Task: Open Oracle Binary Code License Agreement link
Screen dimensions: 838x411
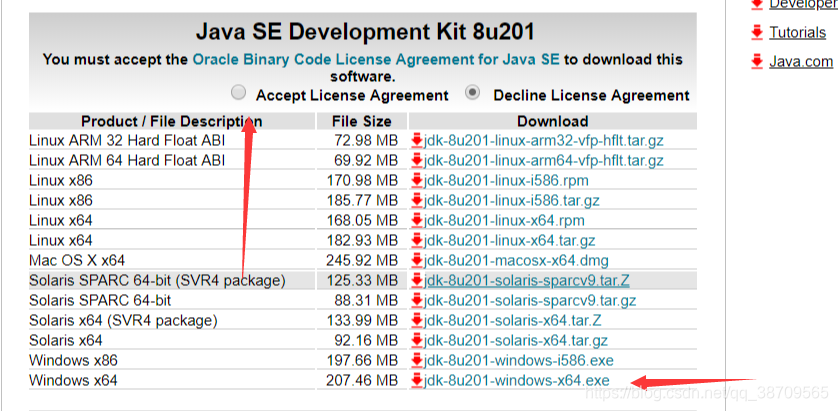Action: coord(376,59)
